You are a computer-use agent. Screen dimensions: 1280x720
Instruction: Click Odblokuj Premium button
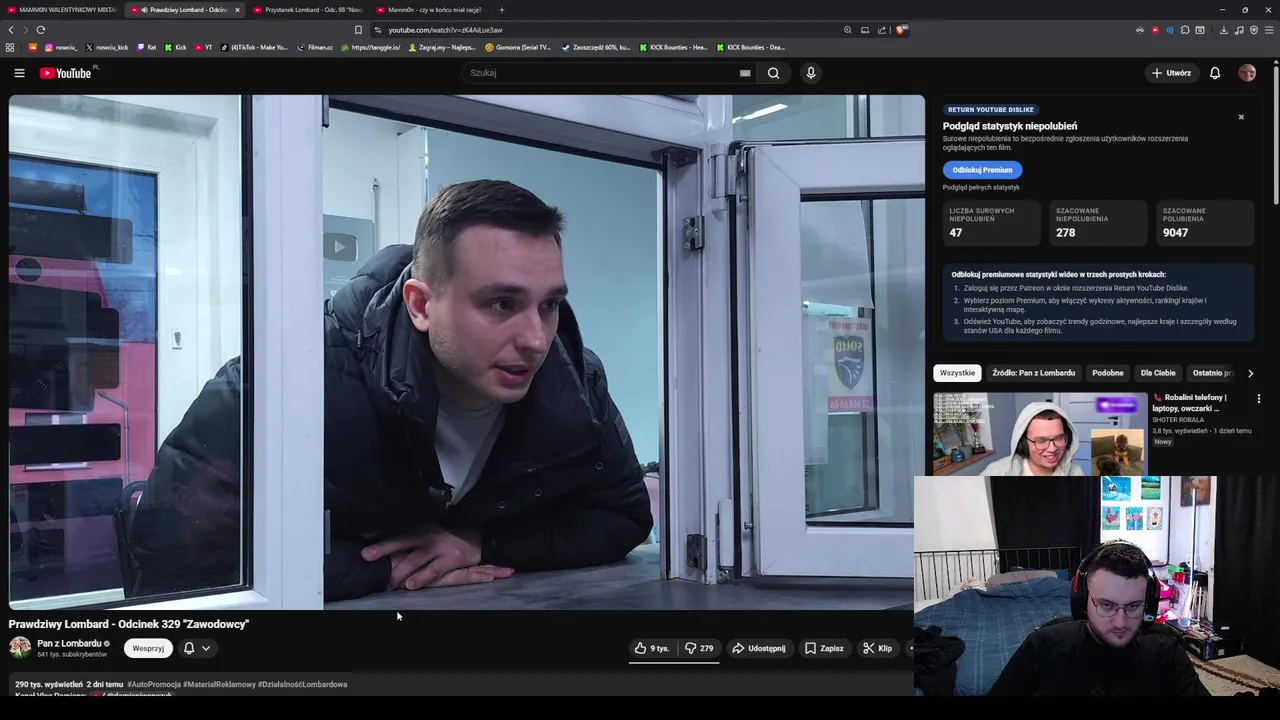coord(982,170)
